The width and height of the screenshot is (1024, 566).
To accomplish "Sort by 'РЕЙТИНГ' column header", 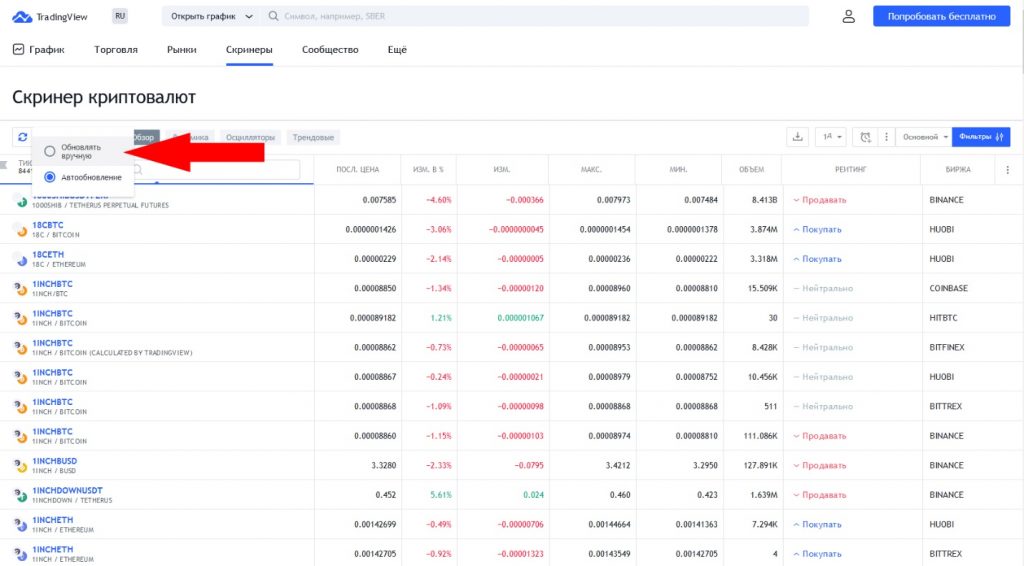I will point(850,170).
